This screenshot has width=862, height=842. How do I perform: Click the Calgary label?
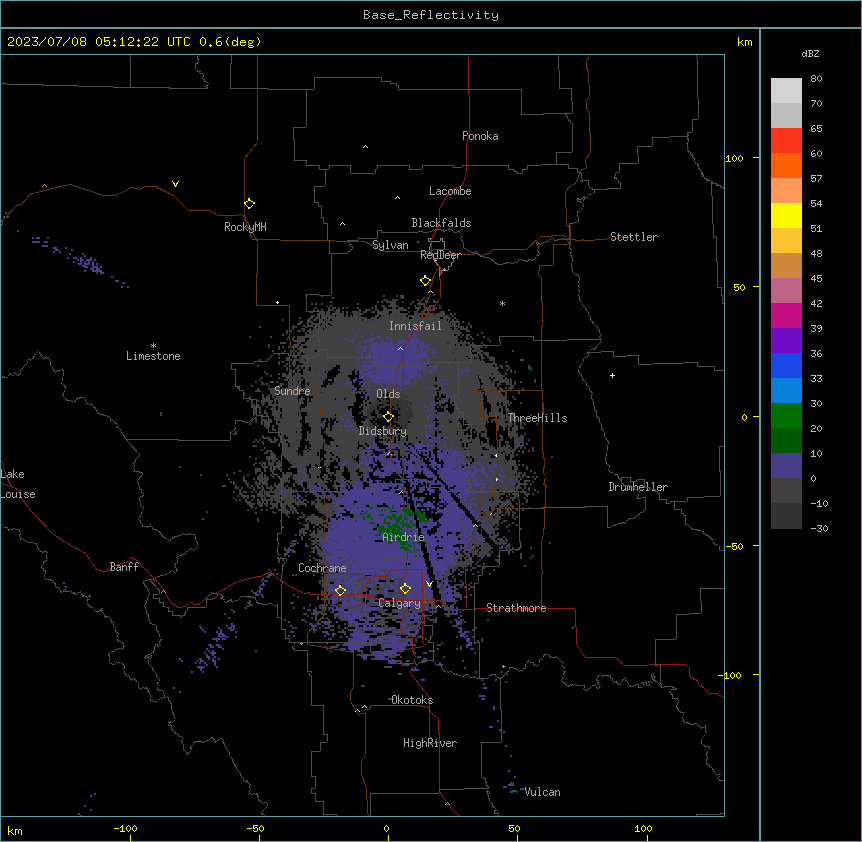click(x=399, y=603)
